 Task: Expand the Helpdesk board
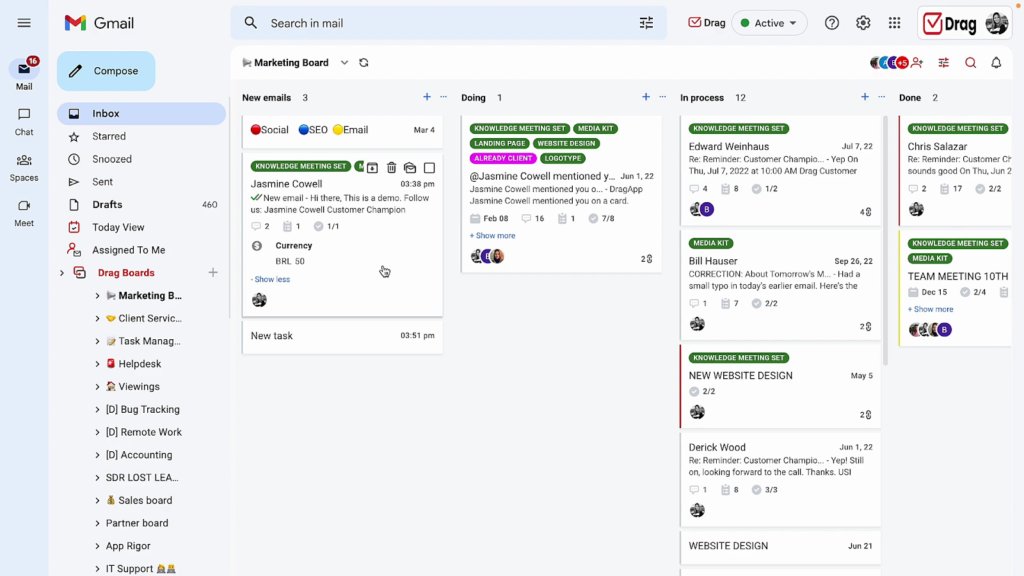pos(97,364)
